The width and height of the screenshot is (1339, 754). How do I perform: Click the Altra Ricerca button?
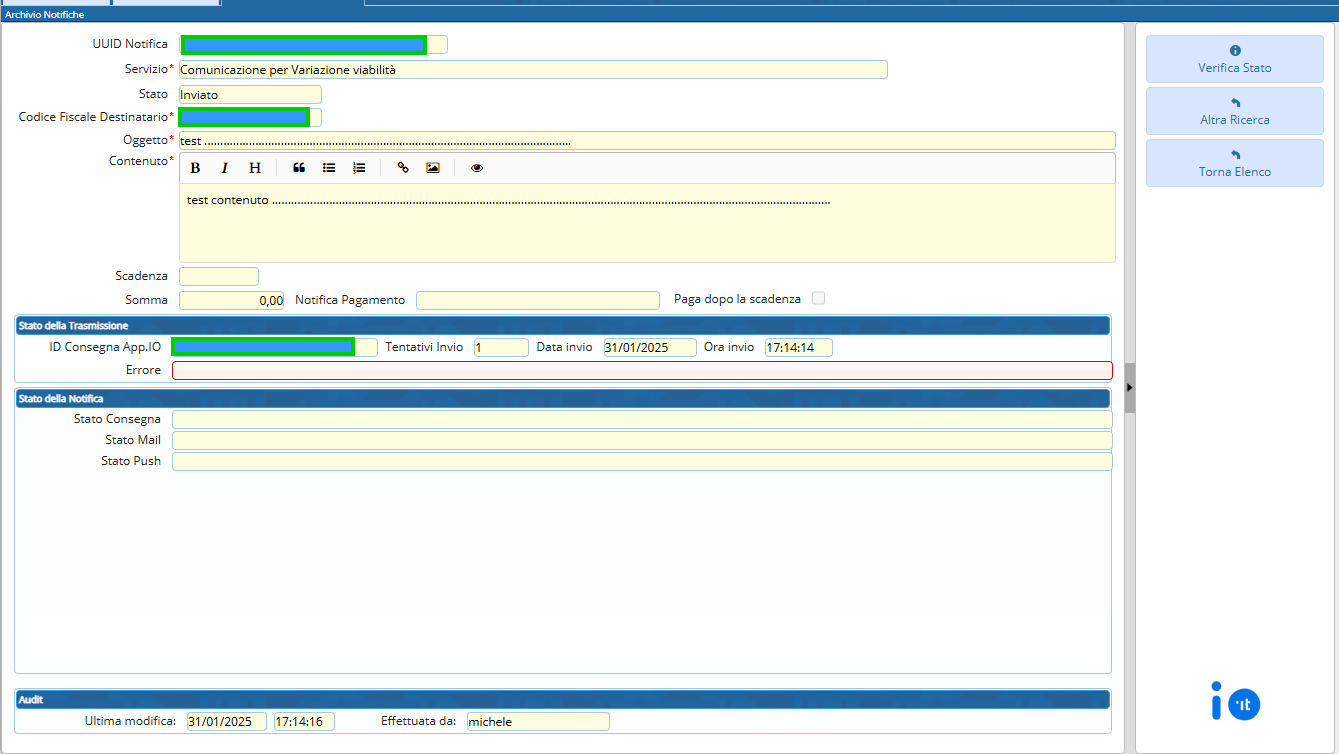1234,111
